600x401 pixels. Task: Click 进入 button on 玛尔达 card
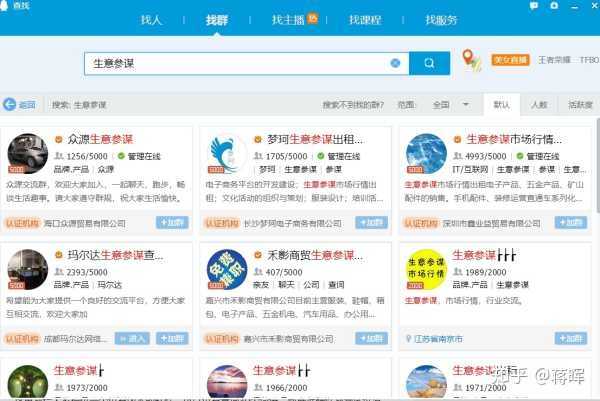[x=132, y=338]
